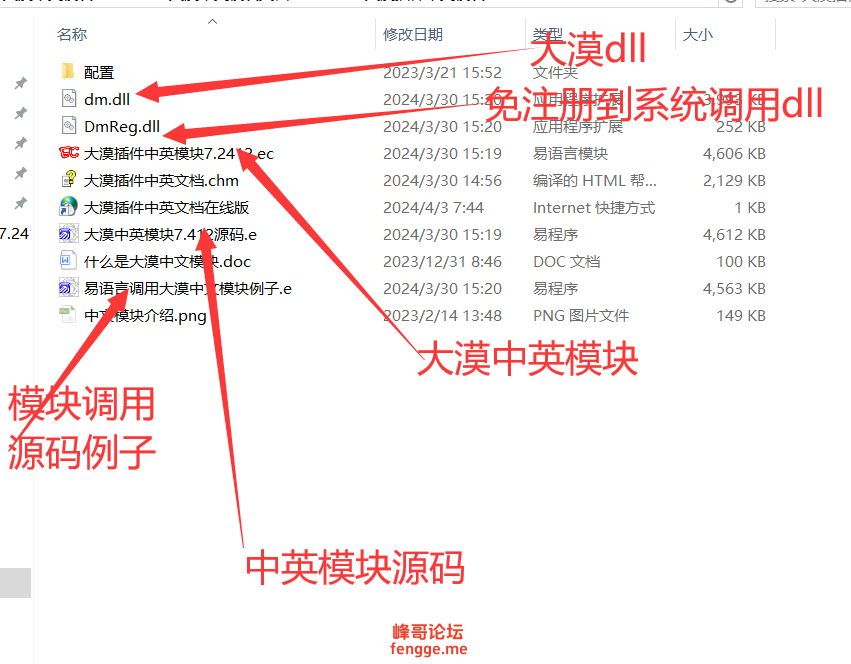This screenshot has width=851, height=664.
Task: Click the date 2024/3/30 14:56
Action: pyautogui.click(x=442, y=180)
